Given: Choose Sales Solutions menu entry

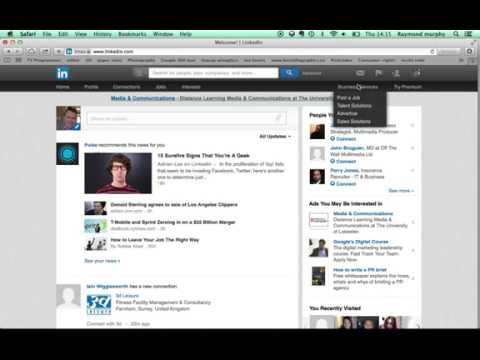Looking at the screenshot, I should click(354, 121).
